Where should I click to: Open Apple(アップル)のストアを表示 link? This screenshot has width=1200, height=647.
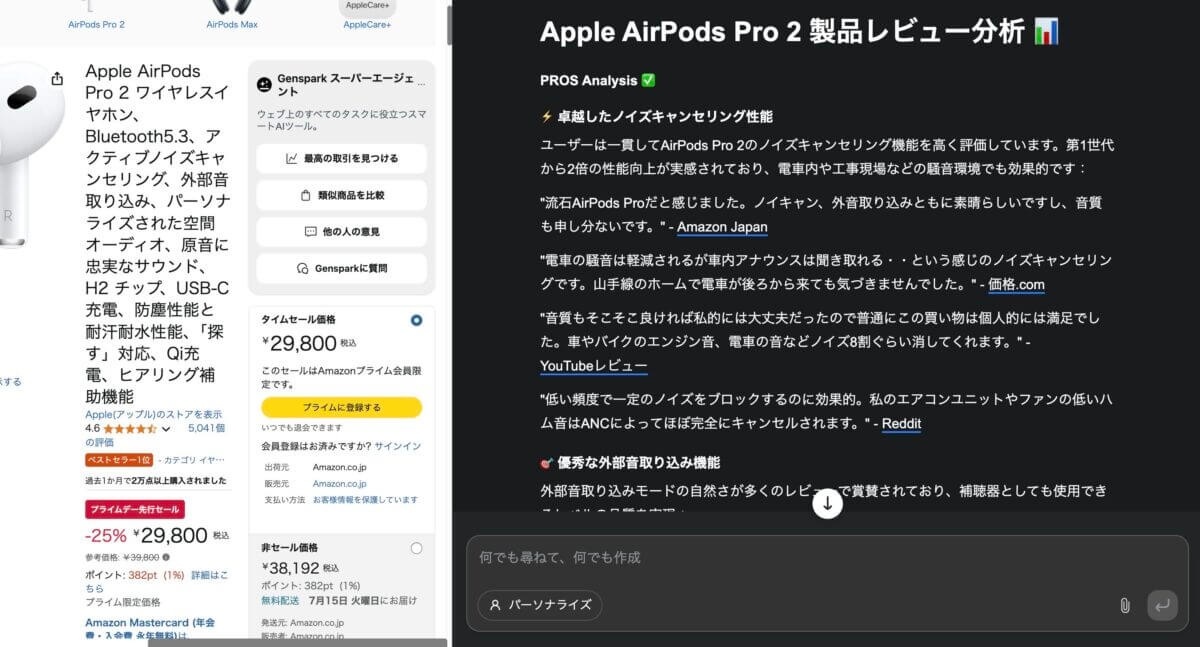[154, 415]
